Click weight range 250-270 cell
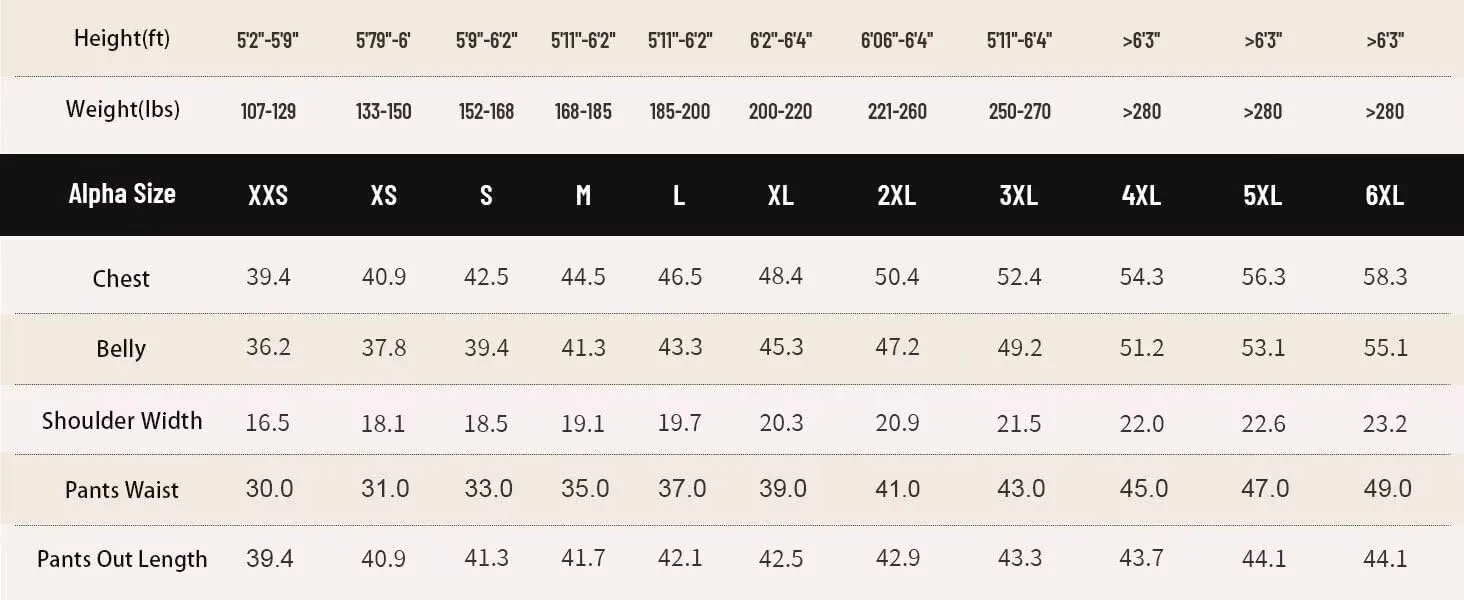 point(1019,111)
